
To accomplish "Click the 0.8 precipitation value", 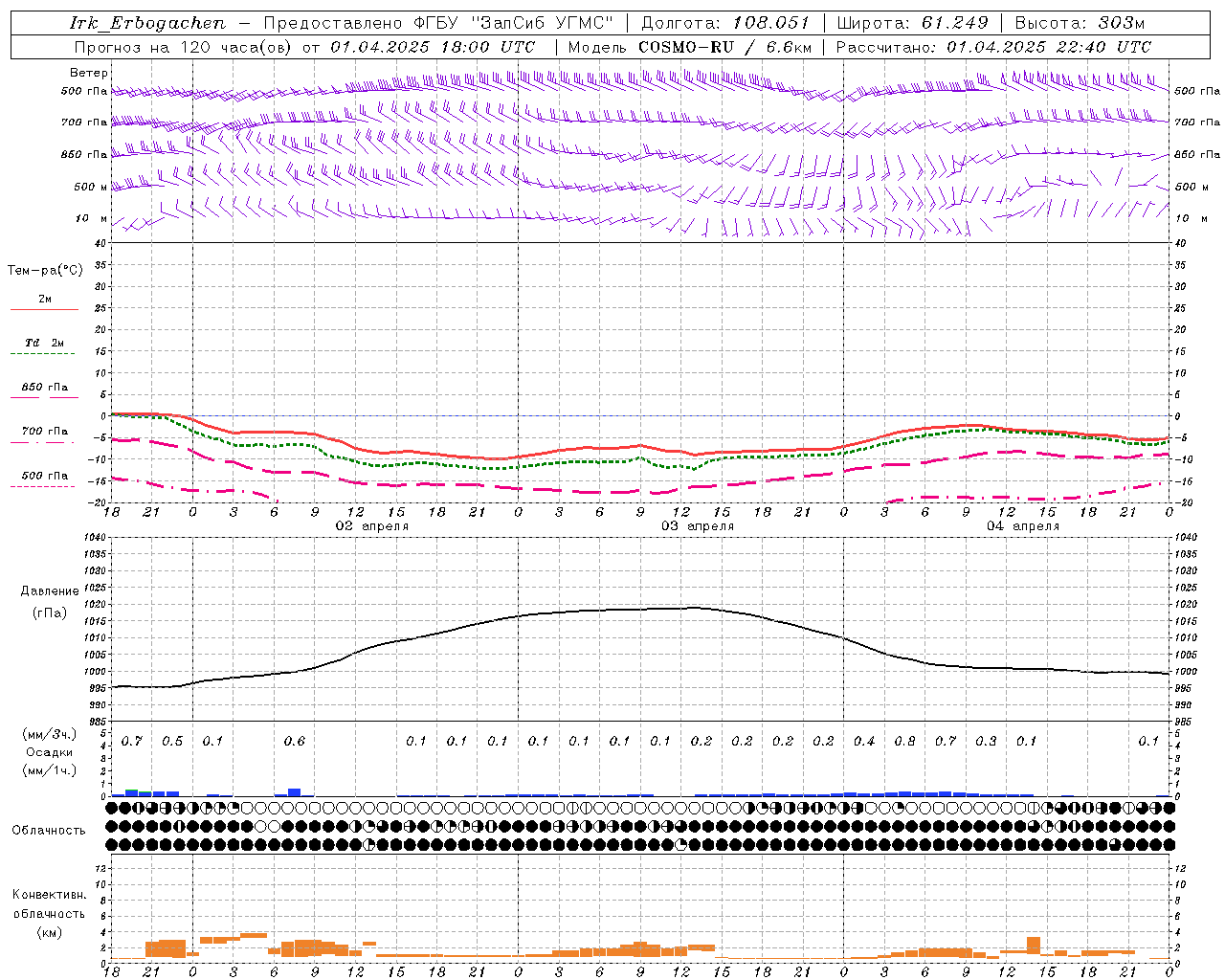I will (904, 742).
